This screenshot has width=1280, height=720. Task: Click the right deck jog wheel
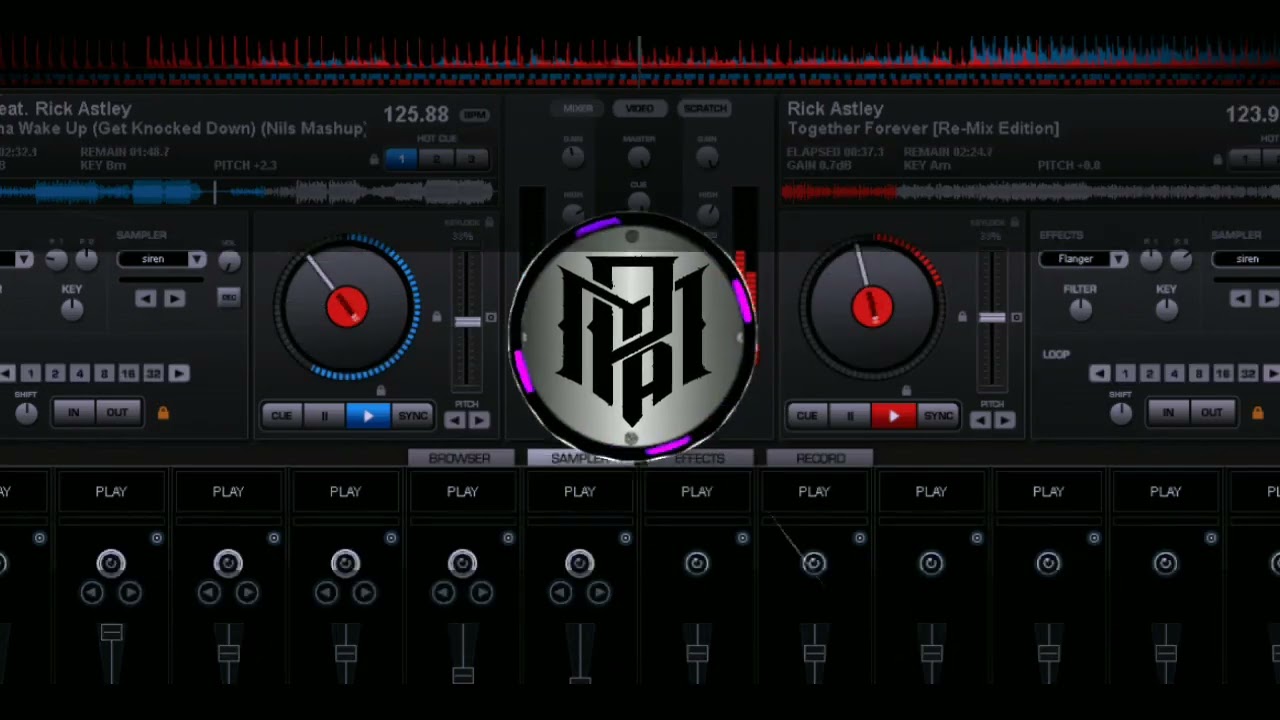(872, 306)
